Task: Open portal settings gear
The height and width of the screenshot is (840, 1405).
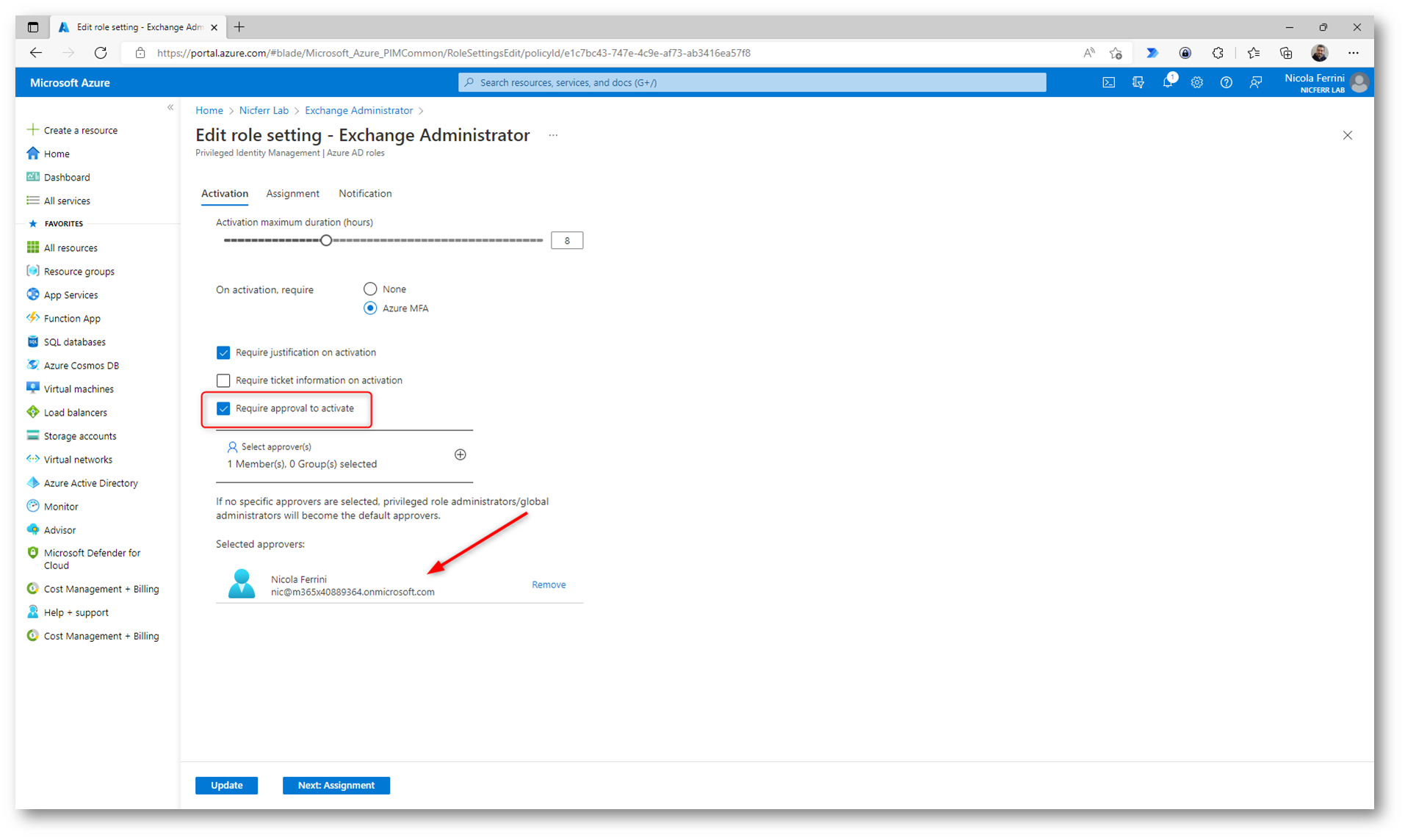Action: (1197, 83)
